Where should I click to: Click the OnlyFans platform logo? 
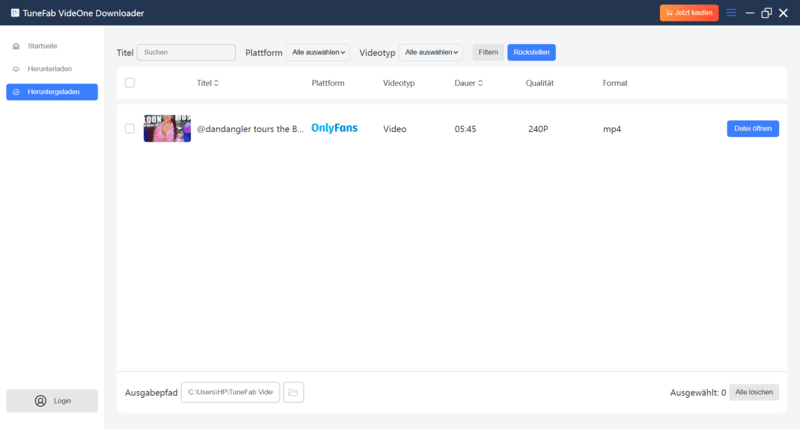(334, 128)
